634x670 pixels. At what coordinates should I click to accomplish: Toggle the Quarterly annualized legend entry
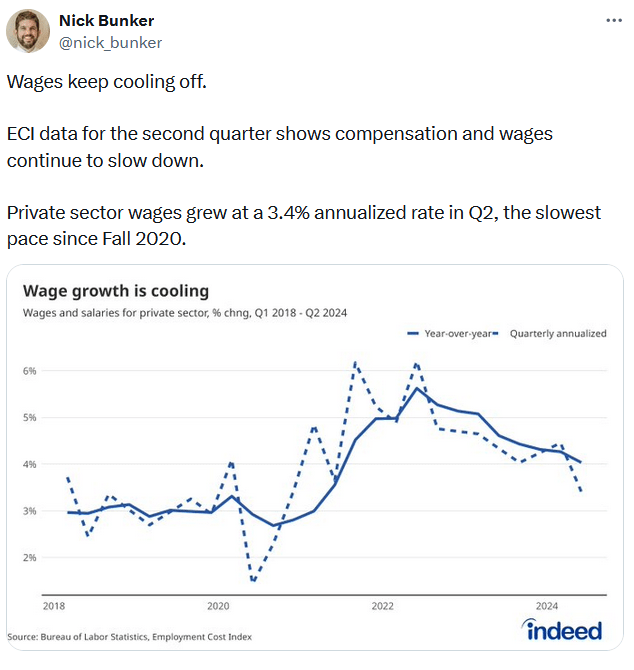coord(558,334)
